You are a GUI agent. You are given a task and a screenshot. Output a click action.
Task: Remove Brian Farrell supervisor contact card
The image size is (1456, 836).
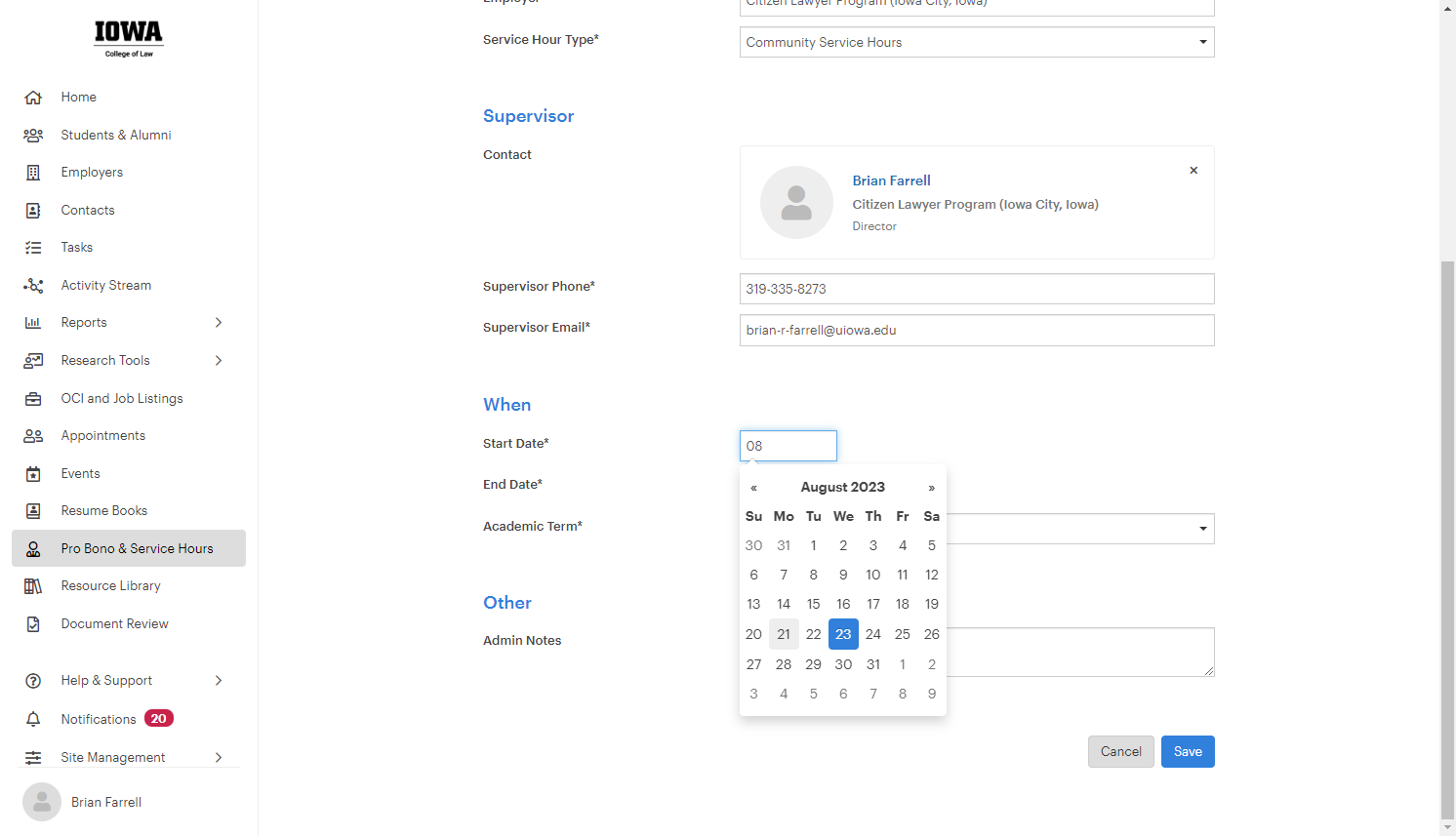[x=1193, y=171]
